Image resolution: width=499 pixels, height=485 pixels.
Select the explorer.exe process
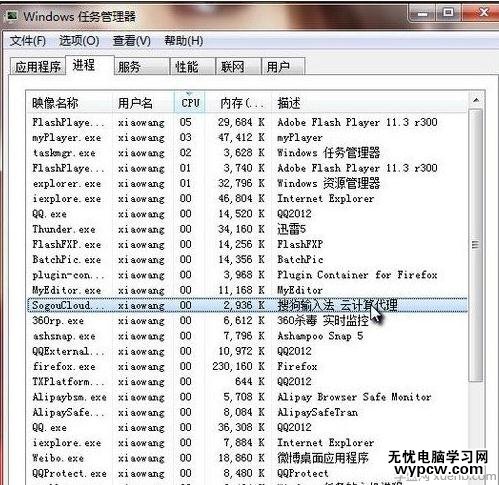[247, 183]
